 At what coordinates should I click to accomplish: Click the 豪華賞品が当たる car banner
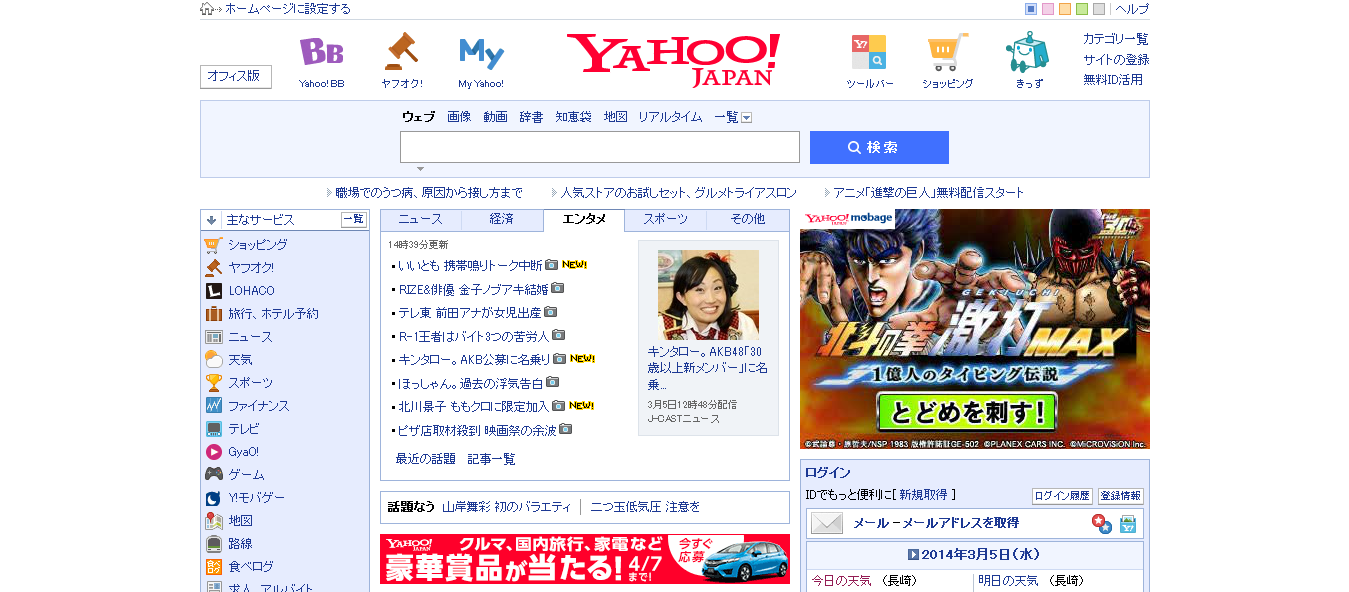click(585, 559)
